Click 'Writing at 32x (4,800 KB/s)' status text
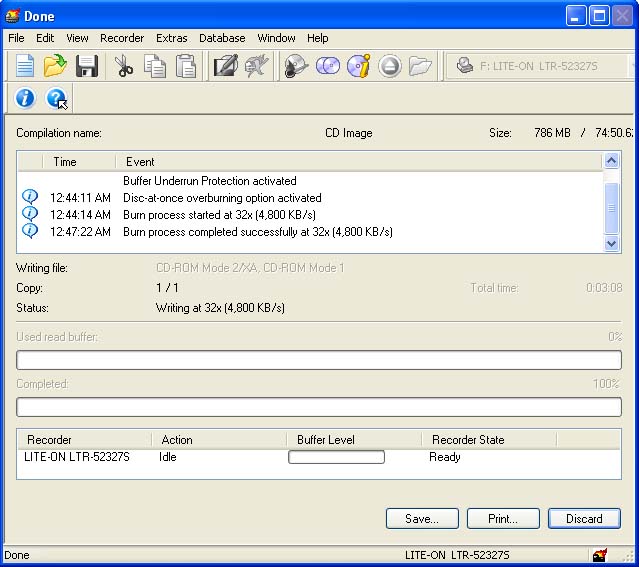639x567 pixels. point(220,308)
